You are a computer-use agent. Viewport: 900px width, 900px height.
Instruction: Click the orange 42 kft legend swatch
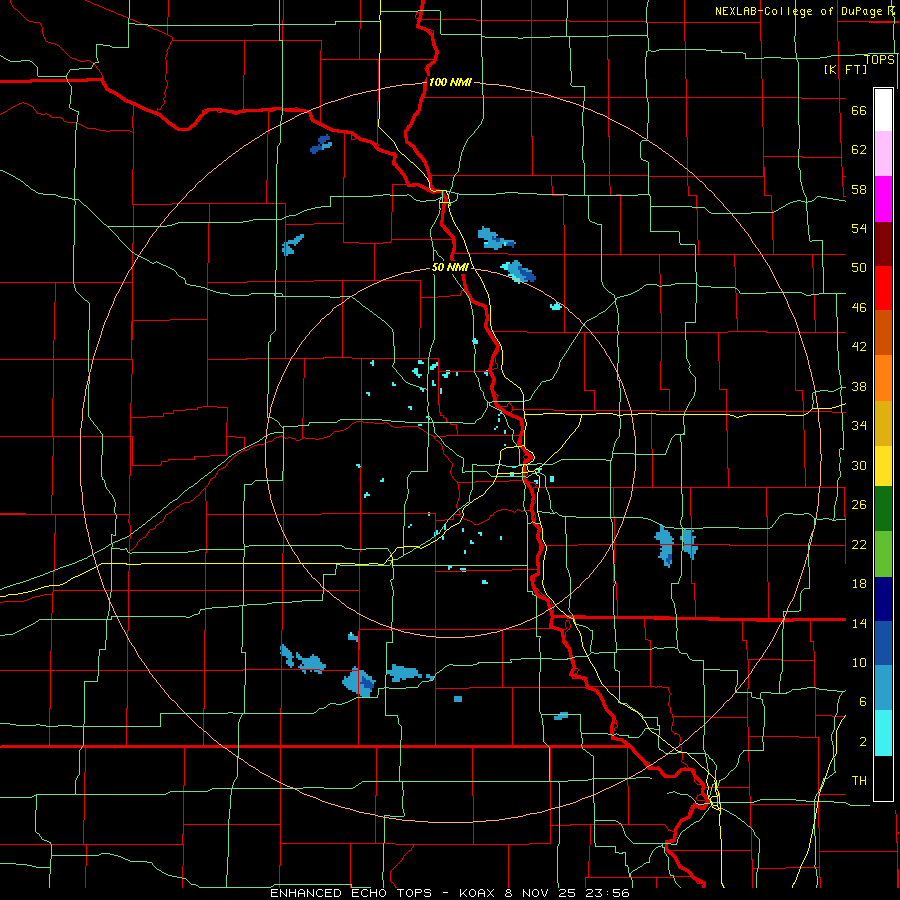click(x=883, y=378)
